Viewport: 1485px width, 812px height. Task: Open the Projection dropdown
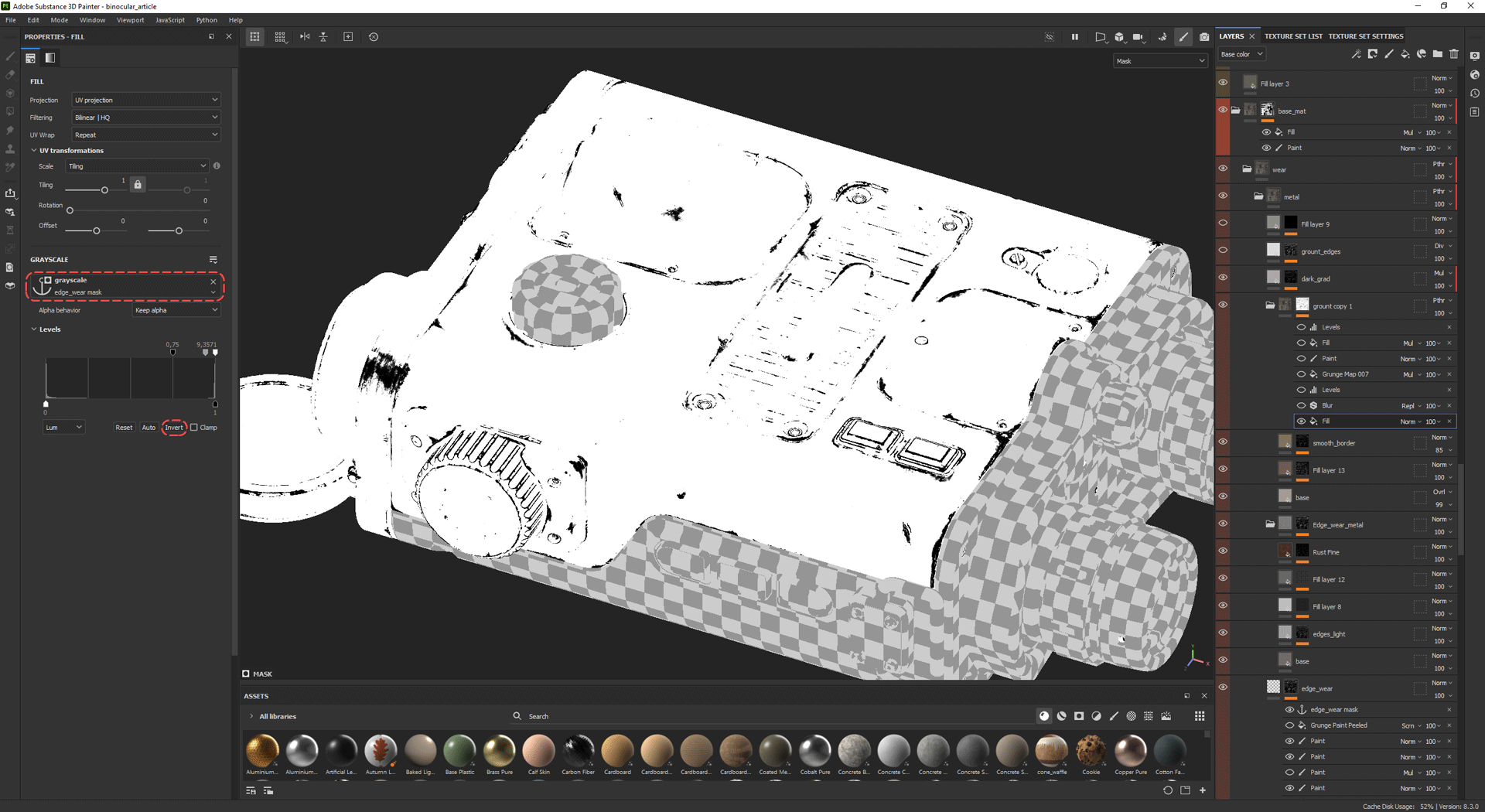[x=146, y=100]
